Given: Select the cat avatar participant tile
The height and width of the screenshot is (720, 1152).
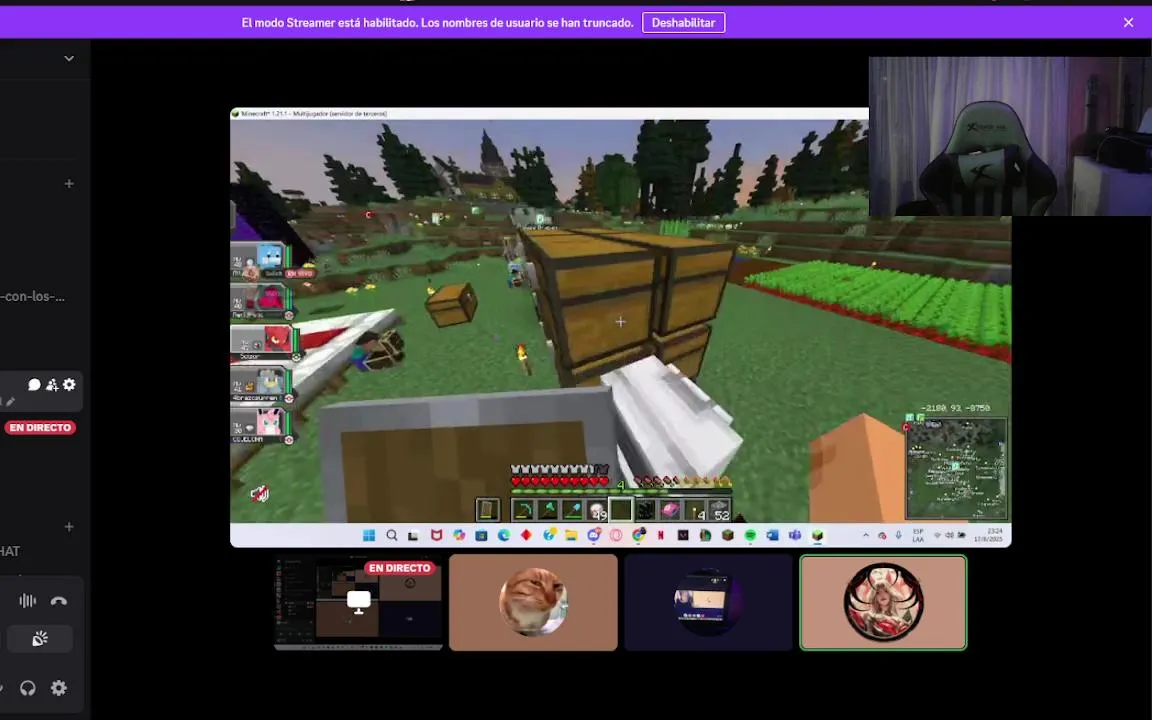Looking at the screenshot, I should point(533,602).
